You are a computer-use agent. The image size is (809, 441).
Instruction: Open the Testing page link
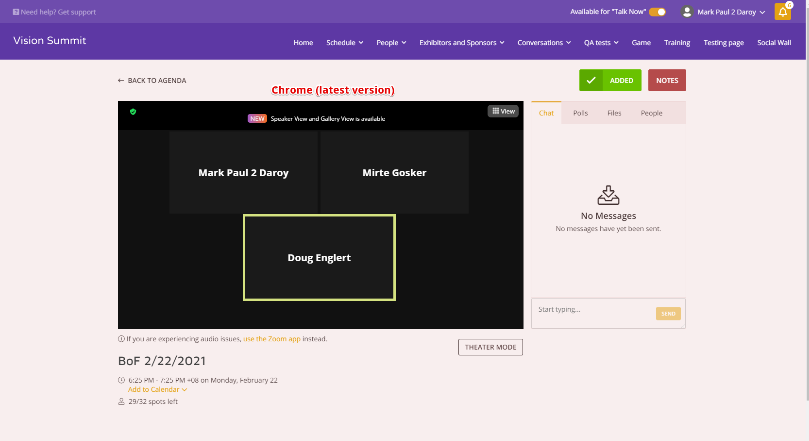point(723,42)
